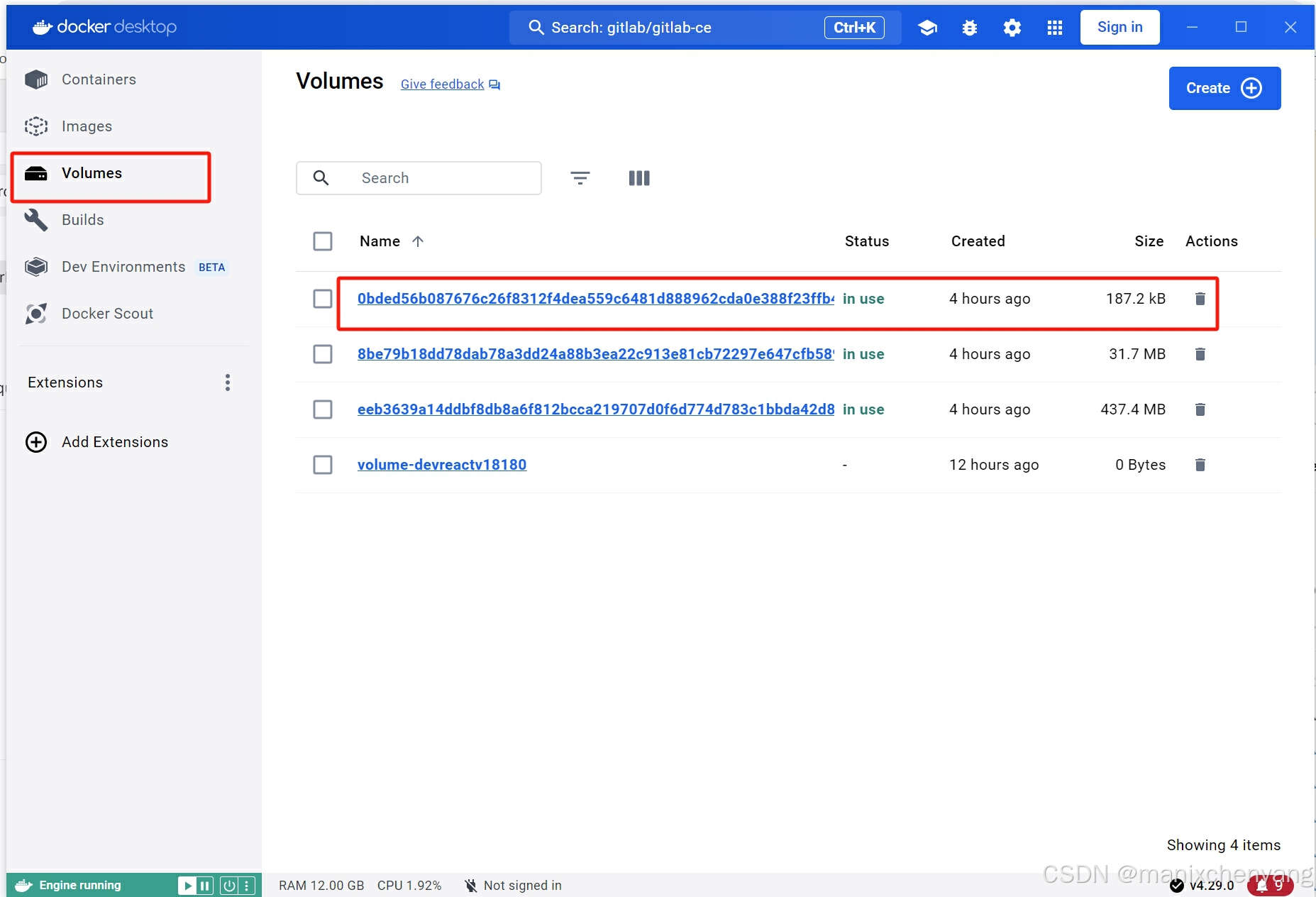Click the Dev Environments icon
This screenshot has height=897, width=1316.
click(36, 267)
